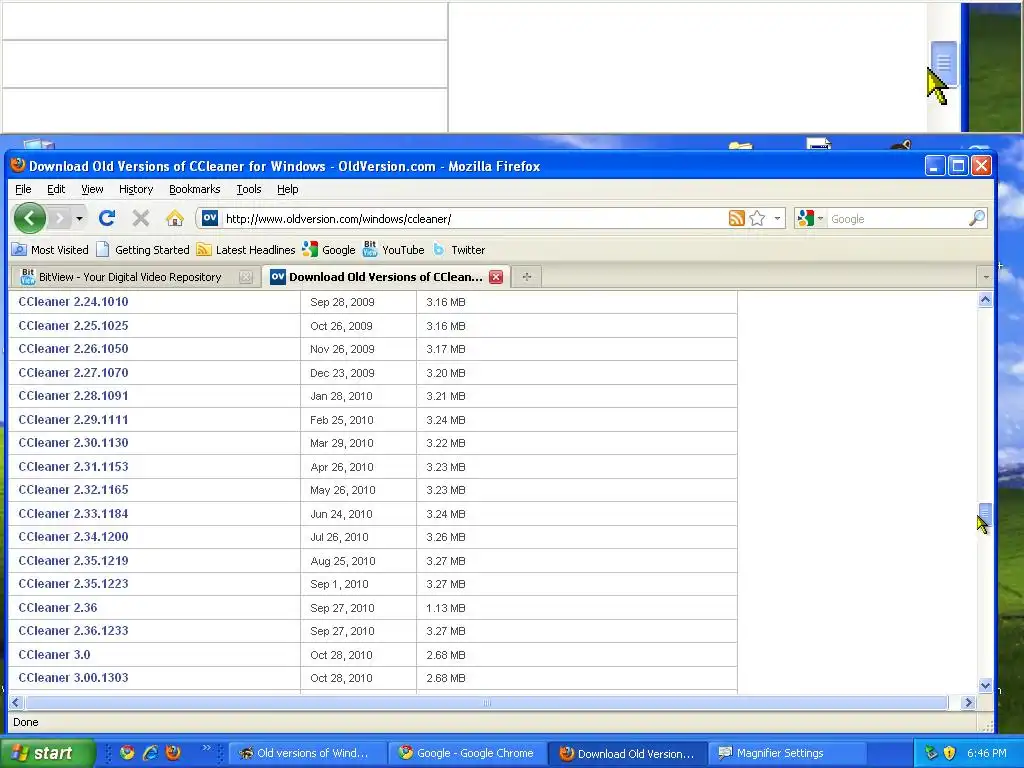
Task: Click the vertical scrollbar thumb
Action: click(985, 514)
